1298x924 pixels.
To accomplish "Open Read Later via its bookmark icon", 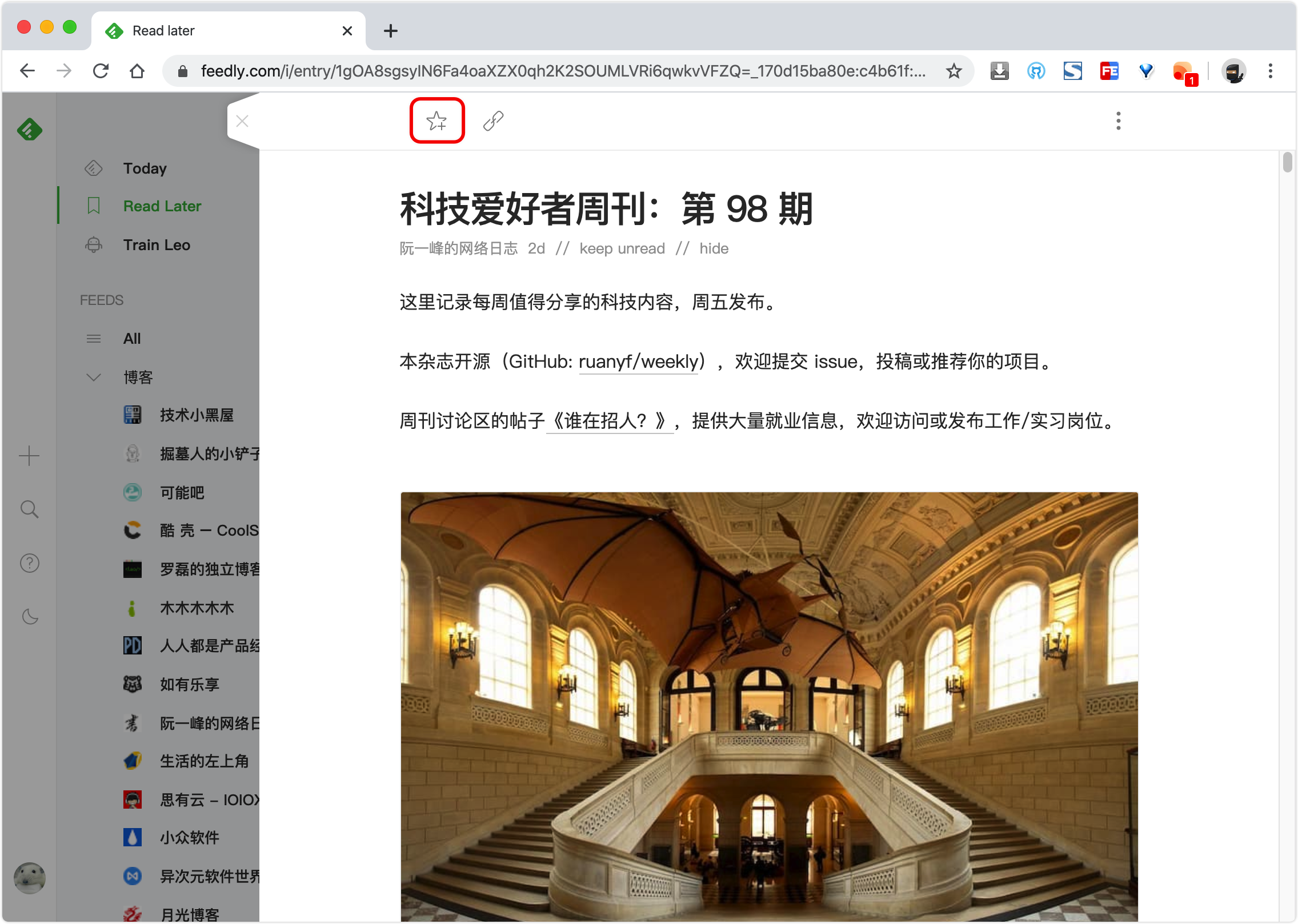I will [94, 206].
